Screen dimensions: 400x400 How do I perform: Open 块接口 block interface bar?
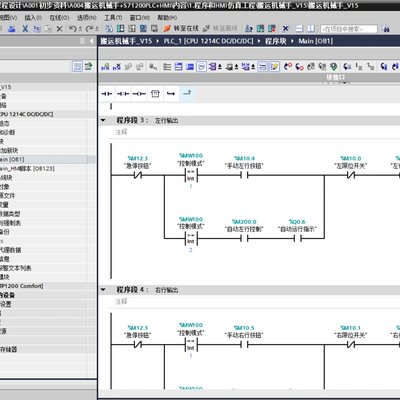336,77
